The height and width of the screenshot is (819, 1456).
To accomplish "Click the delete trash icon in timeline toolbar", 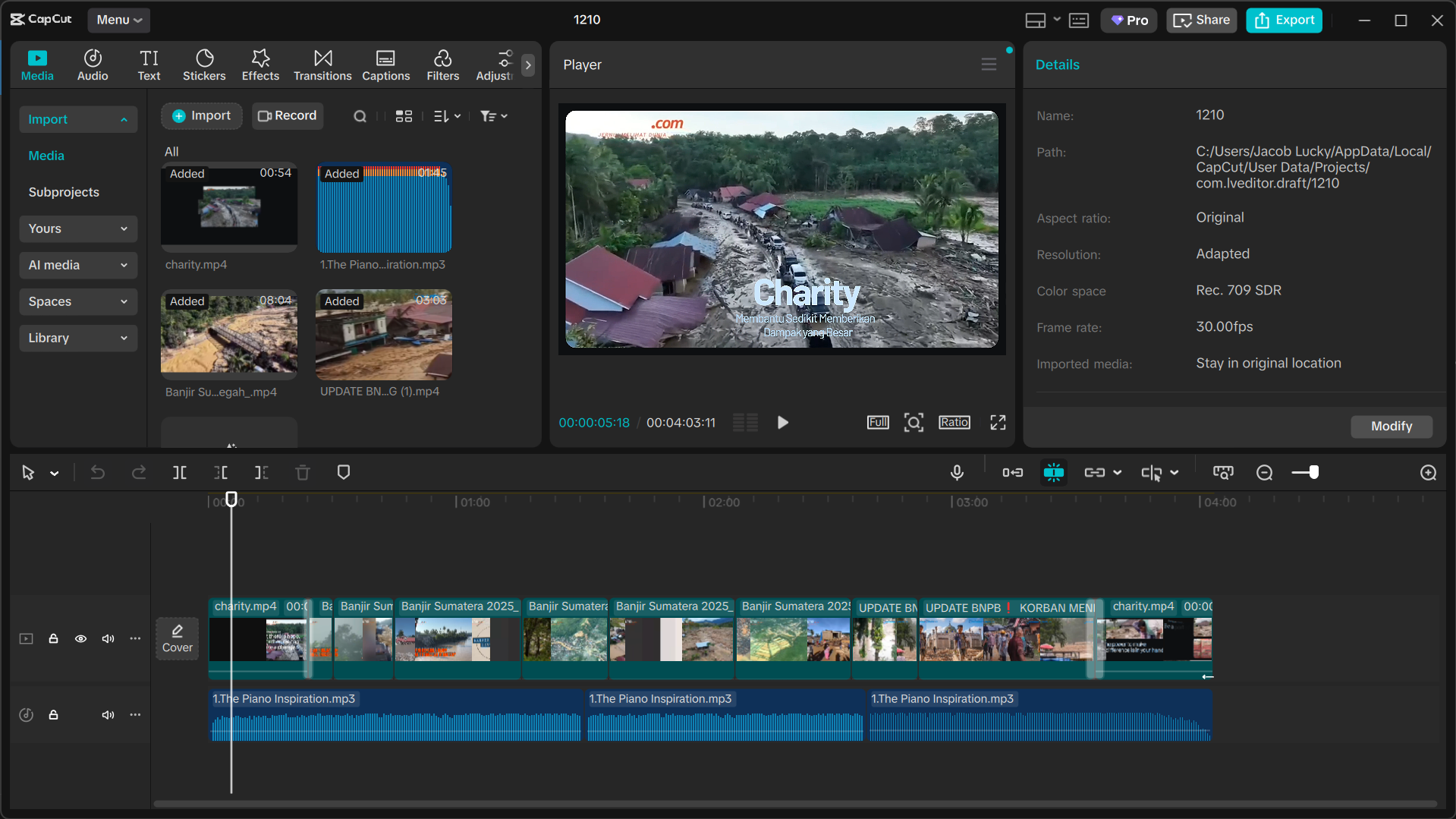I will tap(303, 473).
